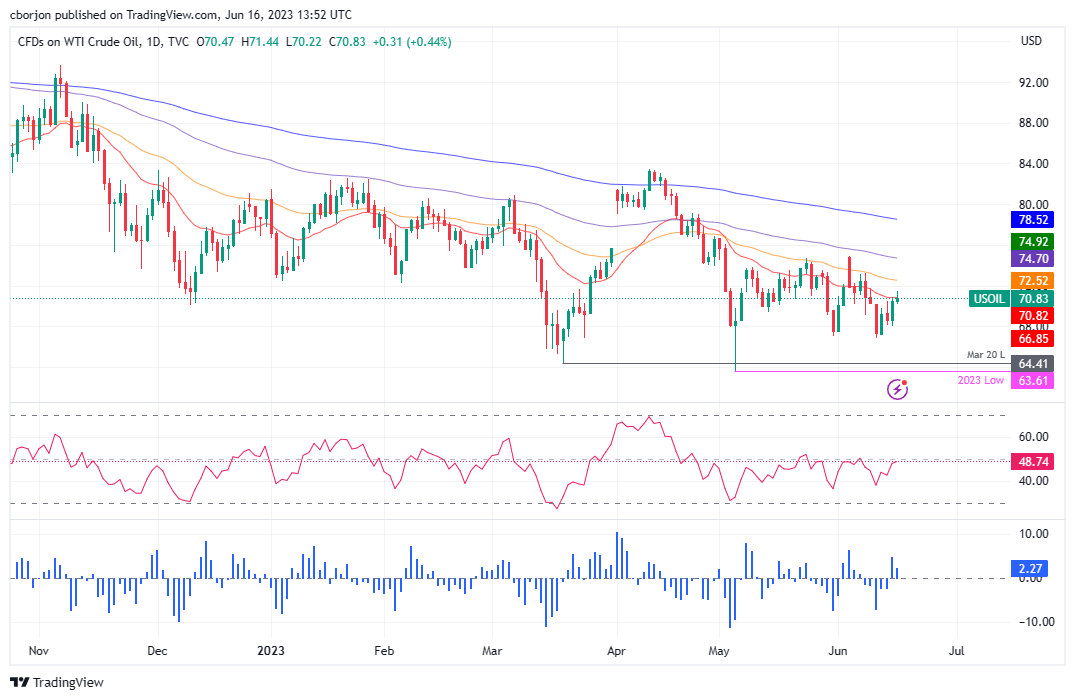Image resolution: width=1075 pixels, height=700 pixels.
Task: Toggle the orange moving average label 72.52
Action: pos(1032,281)
